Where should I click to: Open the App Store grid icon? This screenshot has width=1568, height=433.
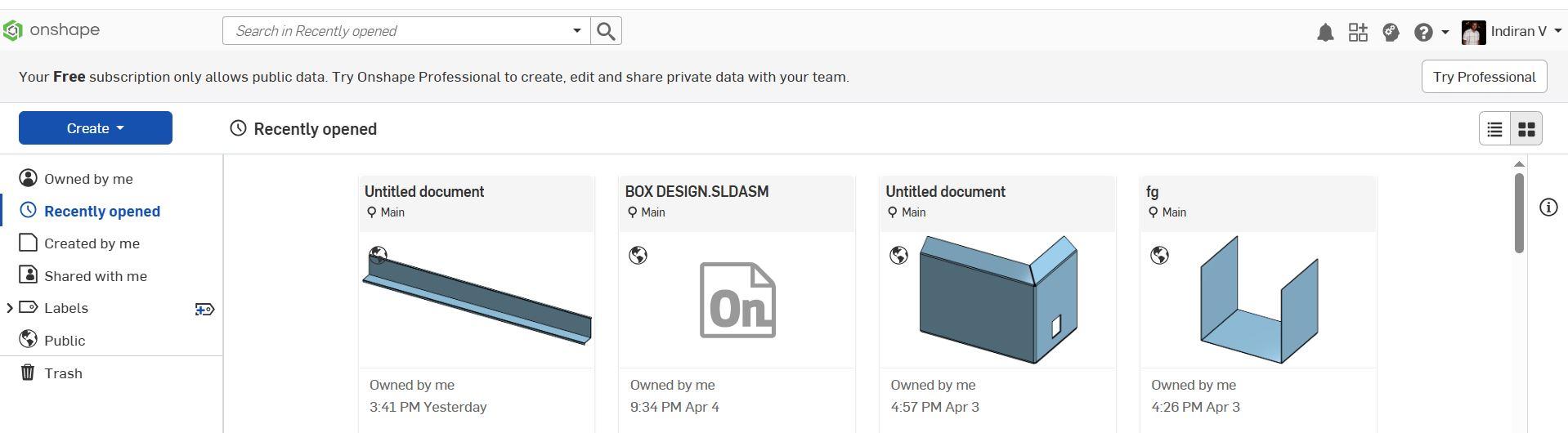(1358, 32)
